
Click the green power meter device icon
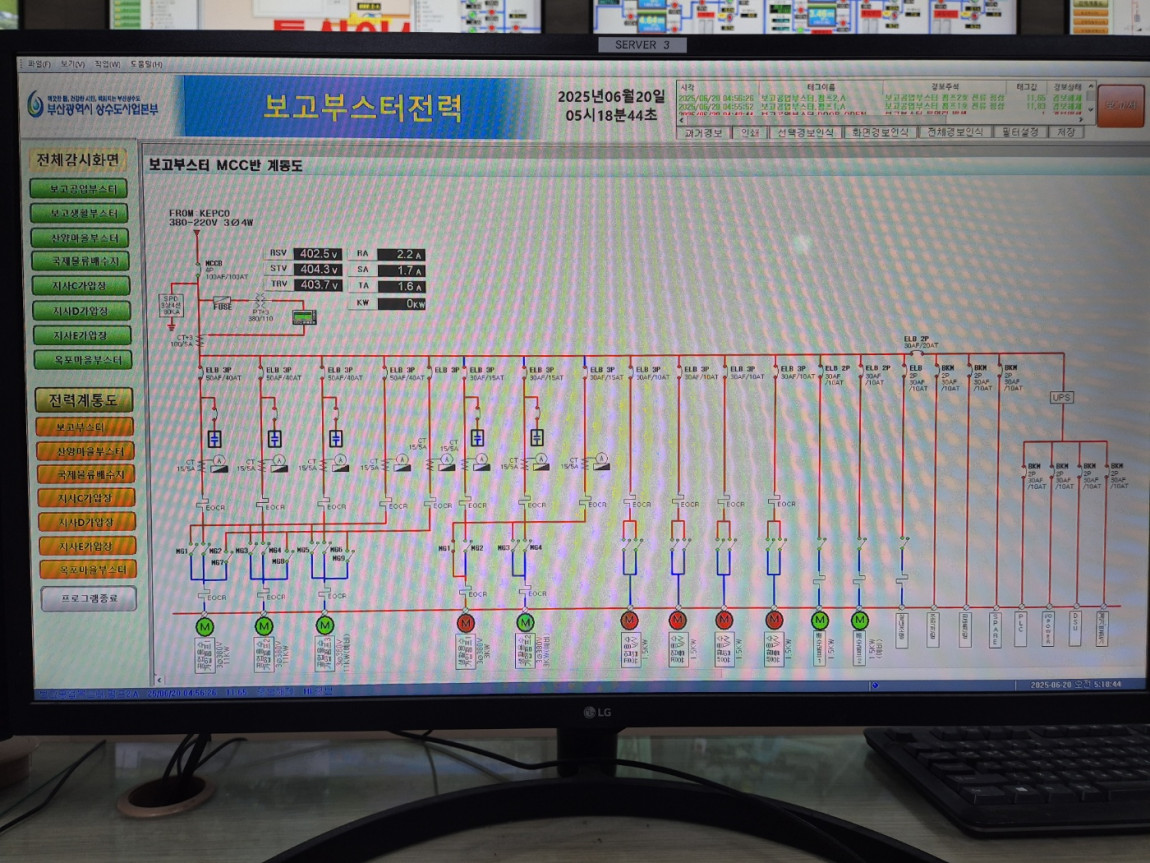pyautogui.click(x=304, y=317)
